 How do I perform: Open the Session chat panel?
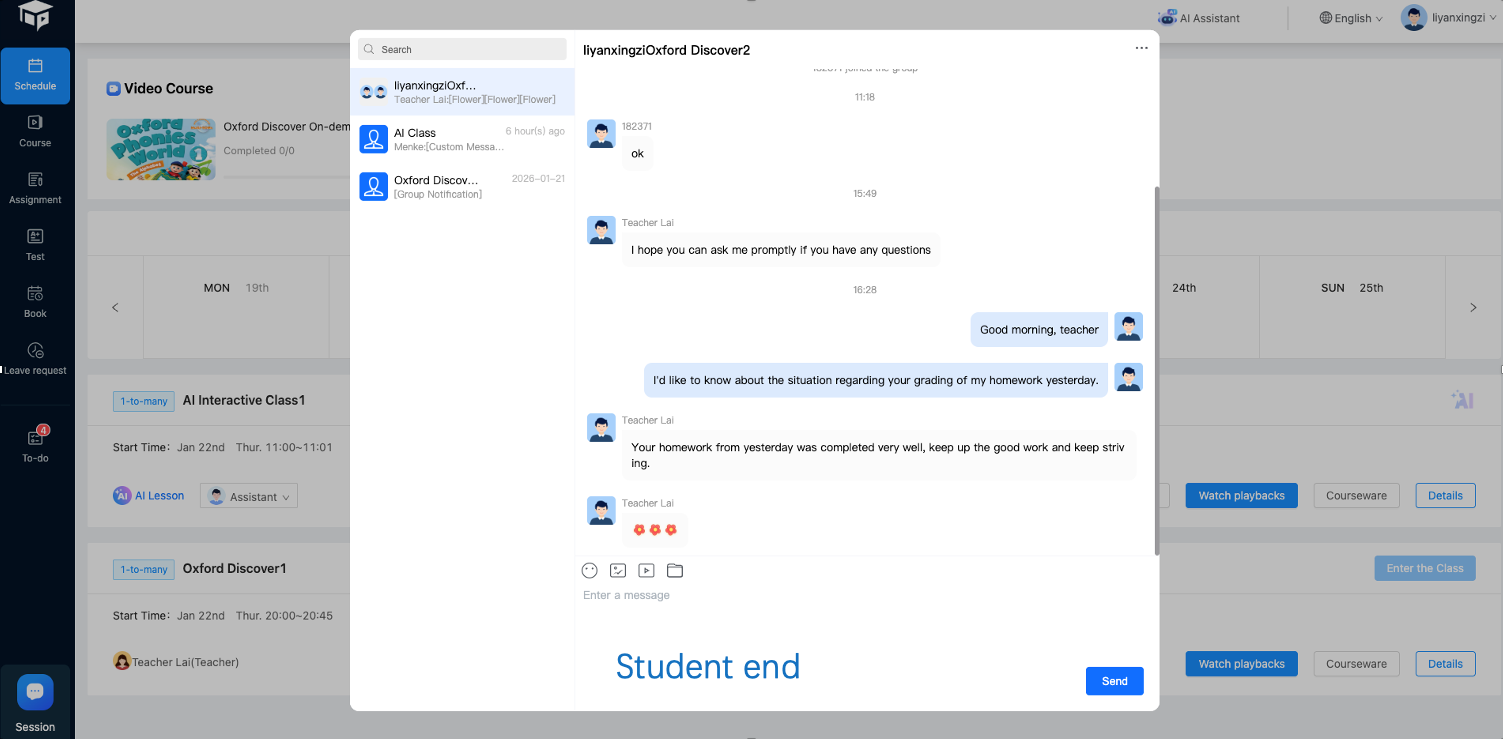click(35, 702)
